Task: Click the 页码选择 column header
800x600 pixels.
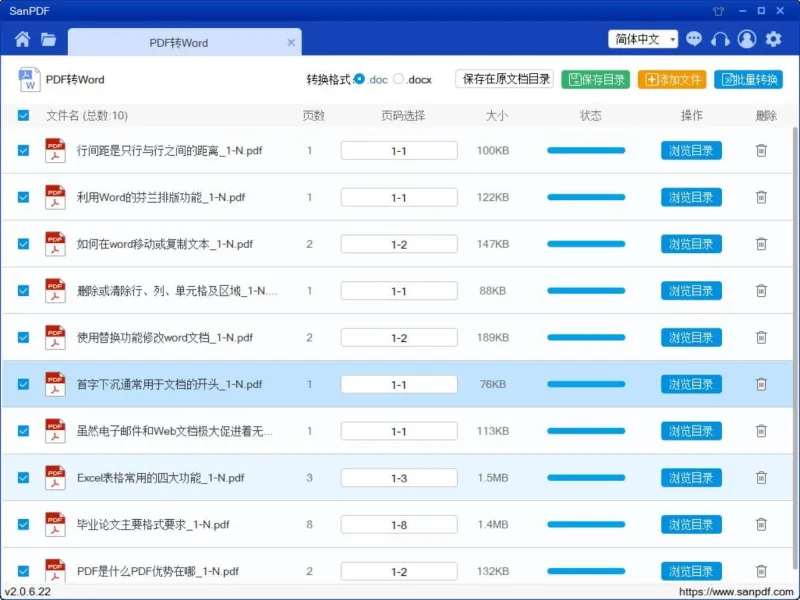Action: (x=403, y=115)
